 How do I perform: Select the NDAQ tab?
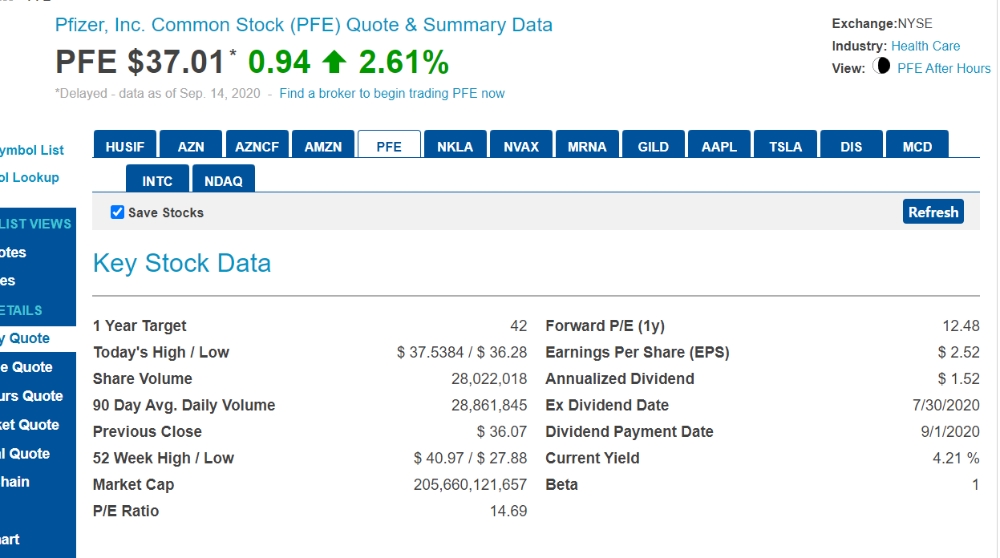tap(223, 179)
